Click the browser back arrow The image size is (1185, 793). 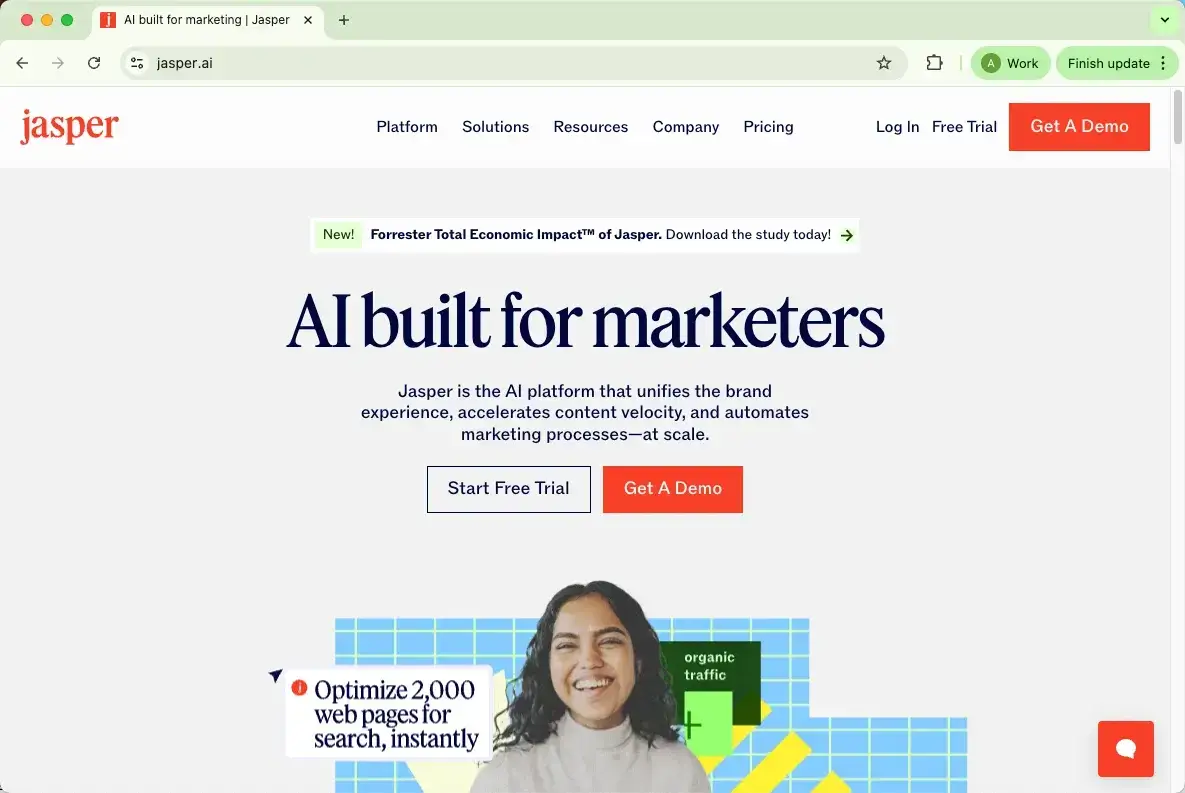22,64
